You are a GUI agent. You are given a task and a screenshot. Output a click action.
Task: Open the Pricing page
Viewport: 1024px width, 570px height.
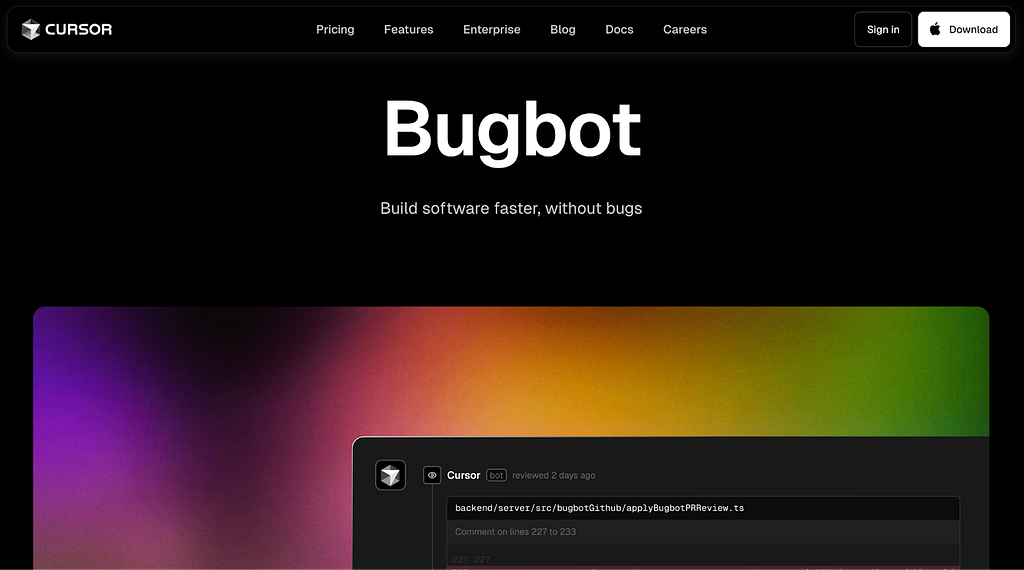335,29
